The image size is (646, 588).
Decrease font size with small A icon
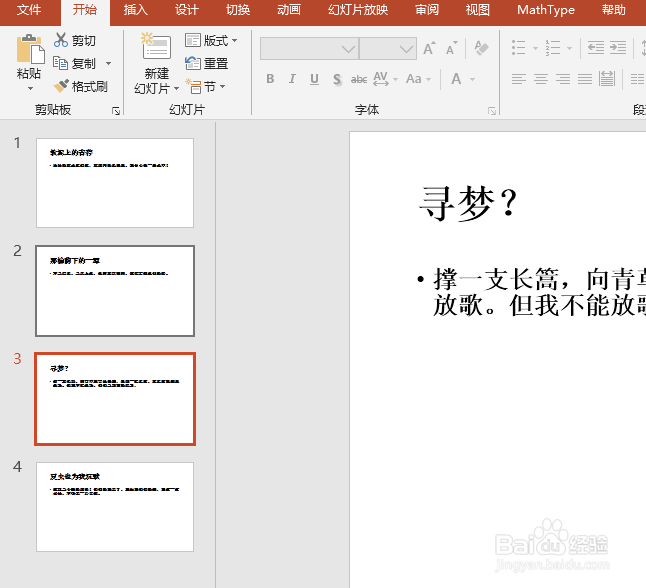(452, 49)
